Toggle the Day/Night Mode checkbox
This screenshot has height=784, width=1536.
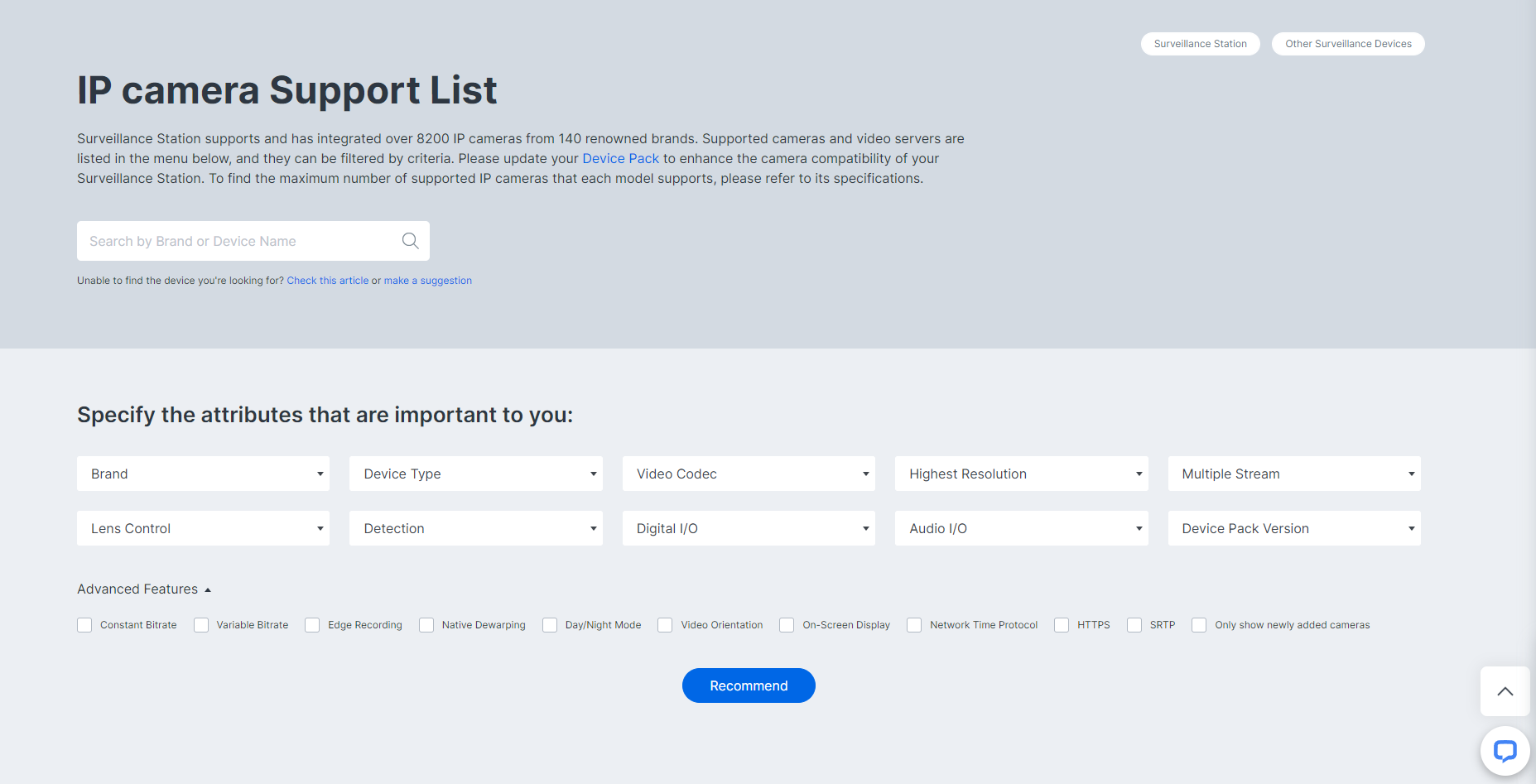(550, 625)
